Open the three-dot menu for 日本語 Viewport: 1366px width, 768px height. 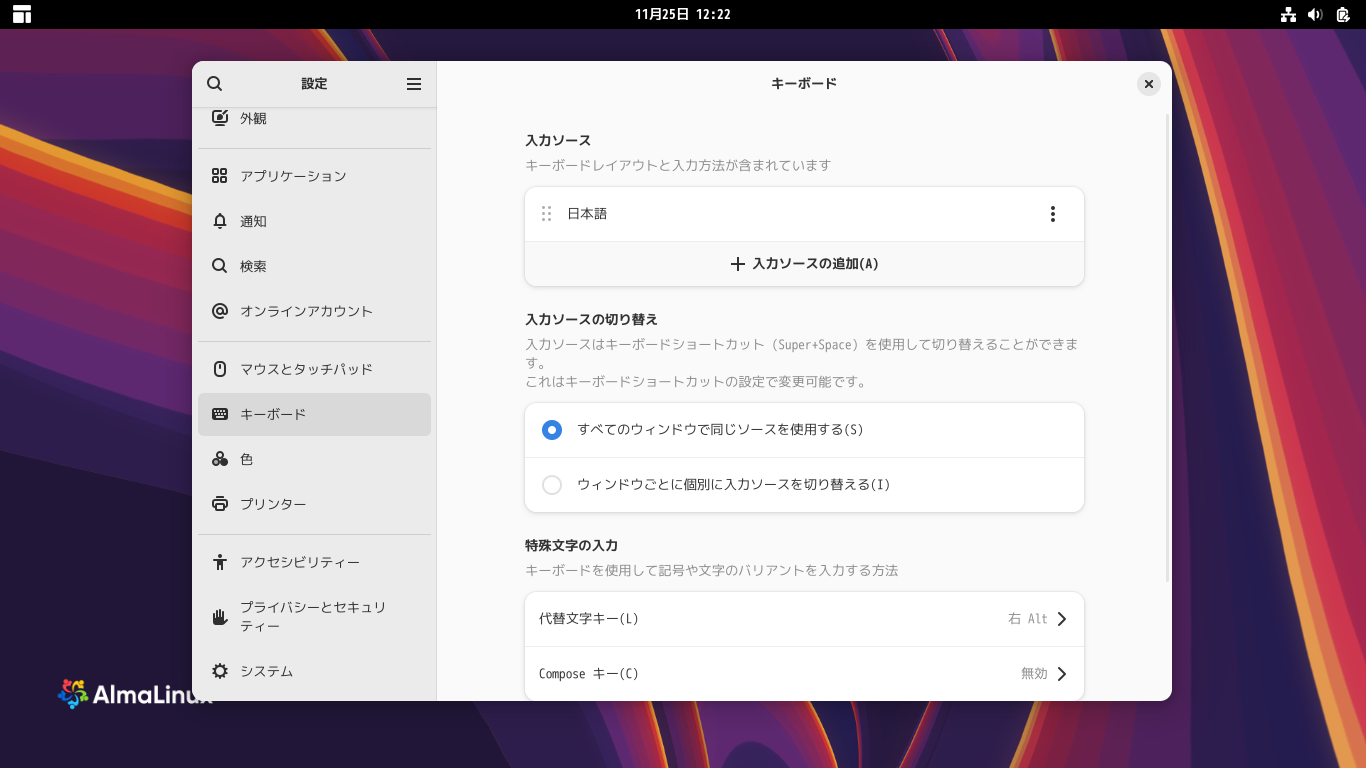tap(1052, 214)
